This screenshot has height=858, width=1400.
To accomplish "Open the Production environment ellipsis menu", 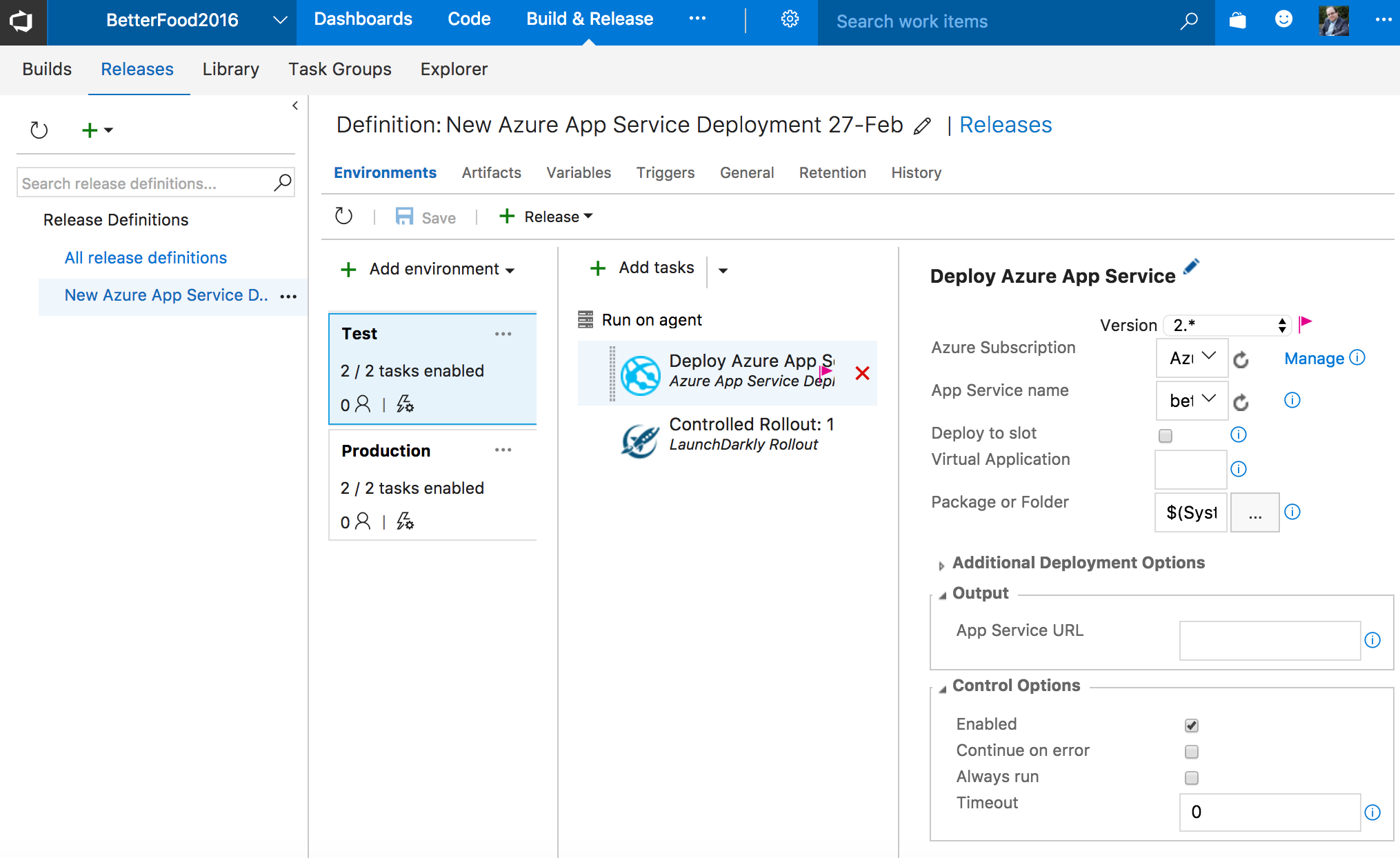I will tap(503, 450).
